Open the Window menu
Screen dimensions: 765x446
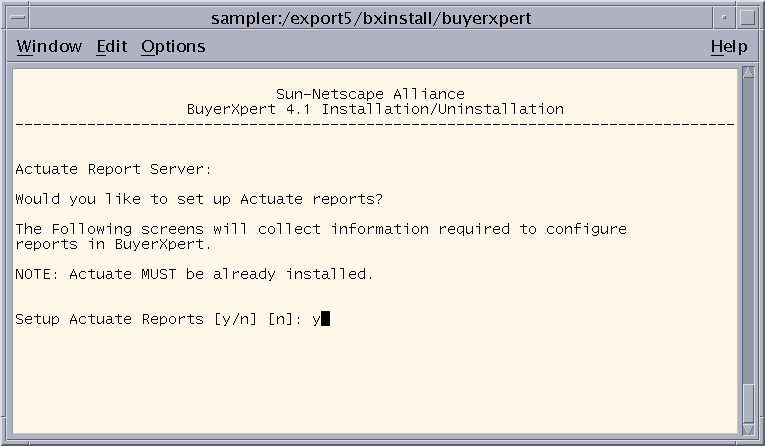tap(49, 46)
